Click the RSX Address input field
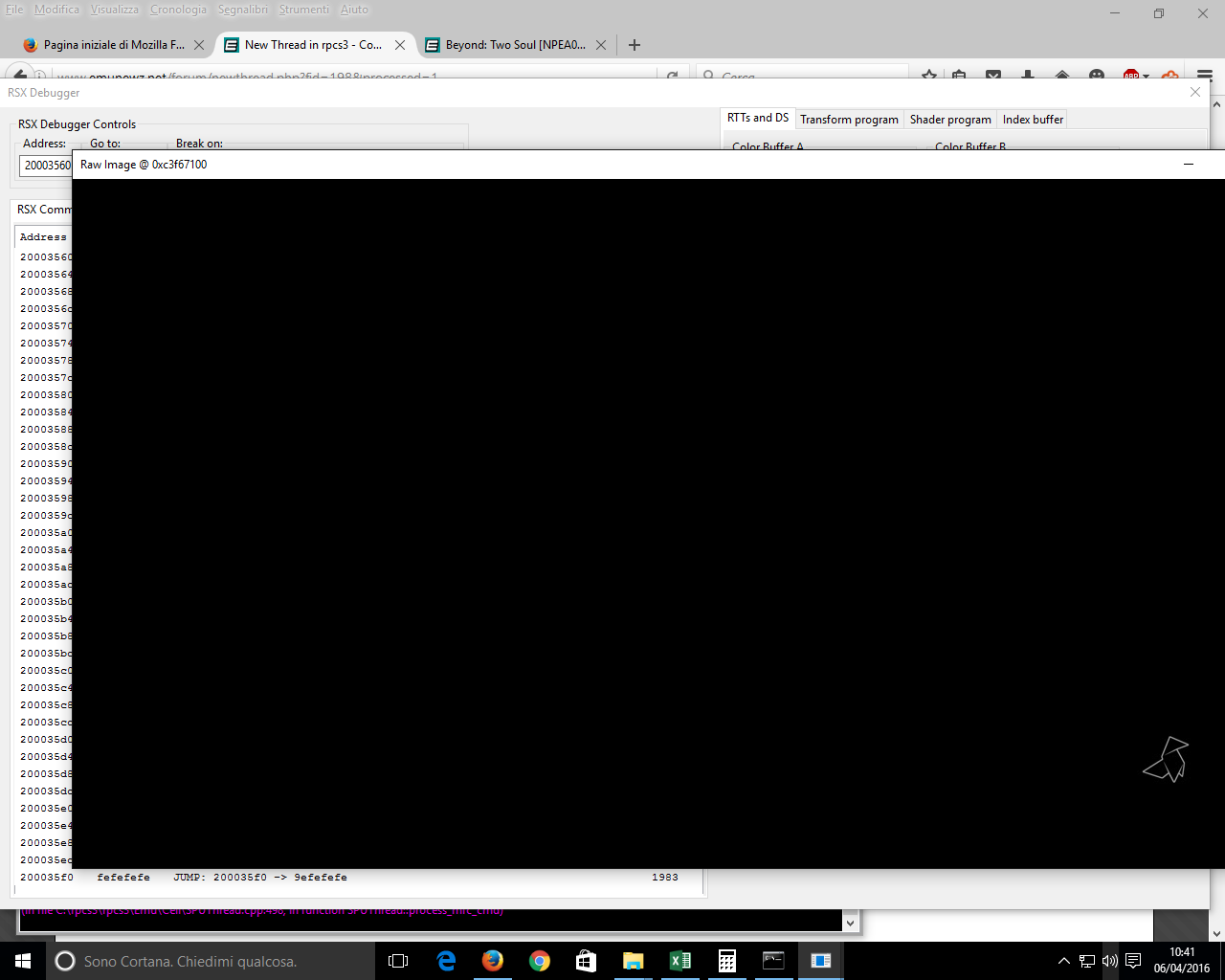Viewport: 1225px width, 980px height. (x=45, y=166)
